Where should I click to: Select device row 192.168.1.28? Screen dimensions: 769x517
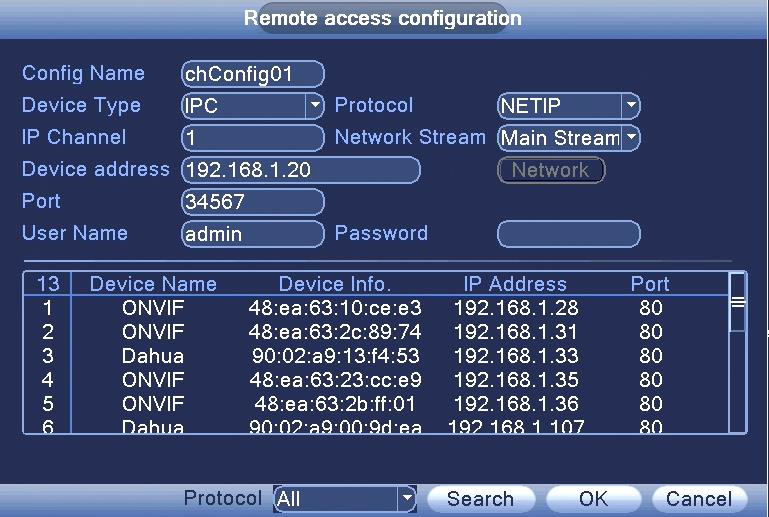tap(376, 308)
